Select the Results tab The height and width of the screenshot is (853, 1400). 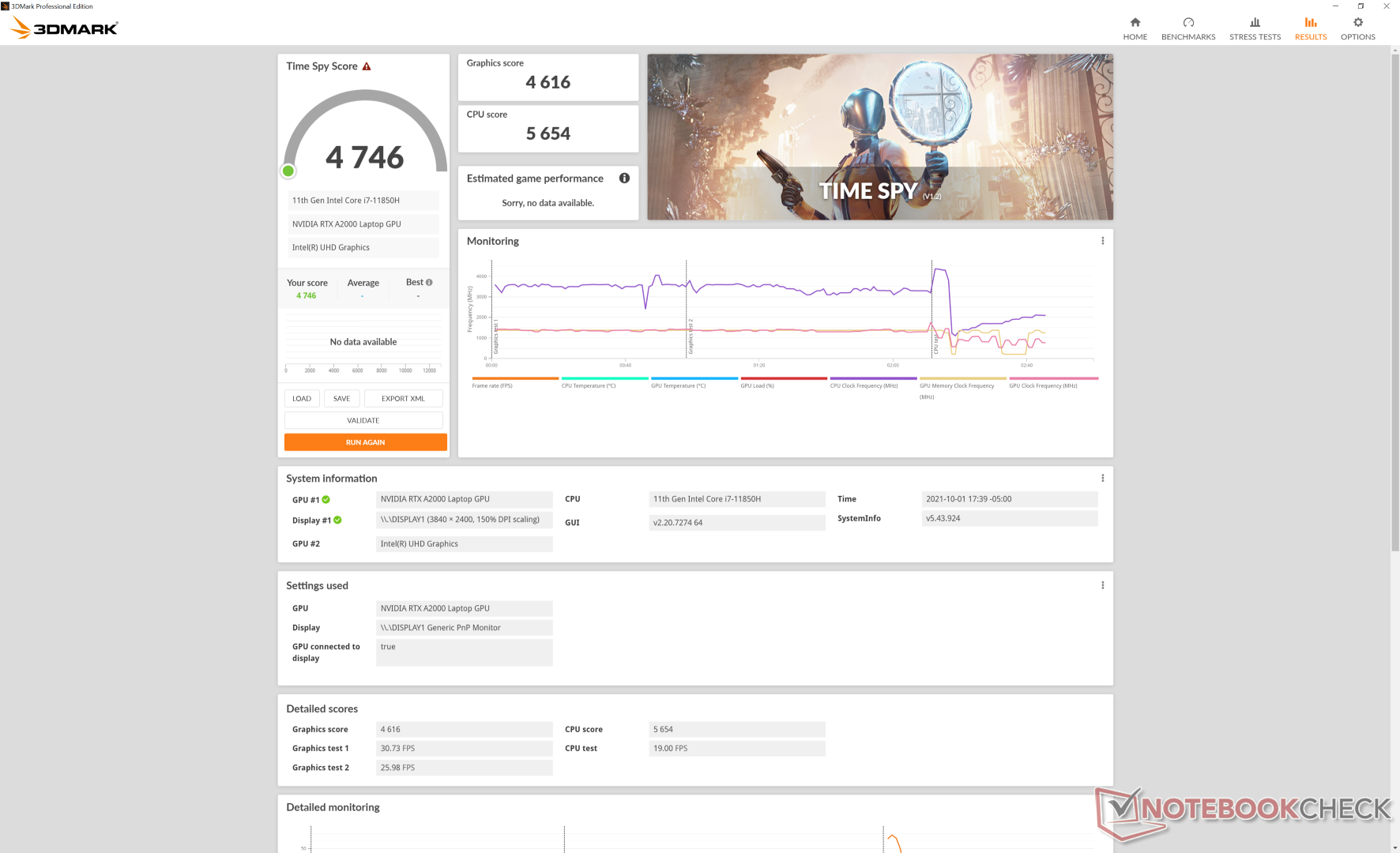point(1311,28)
